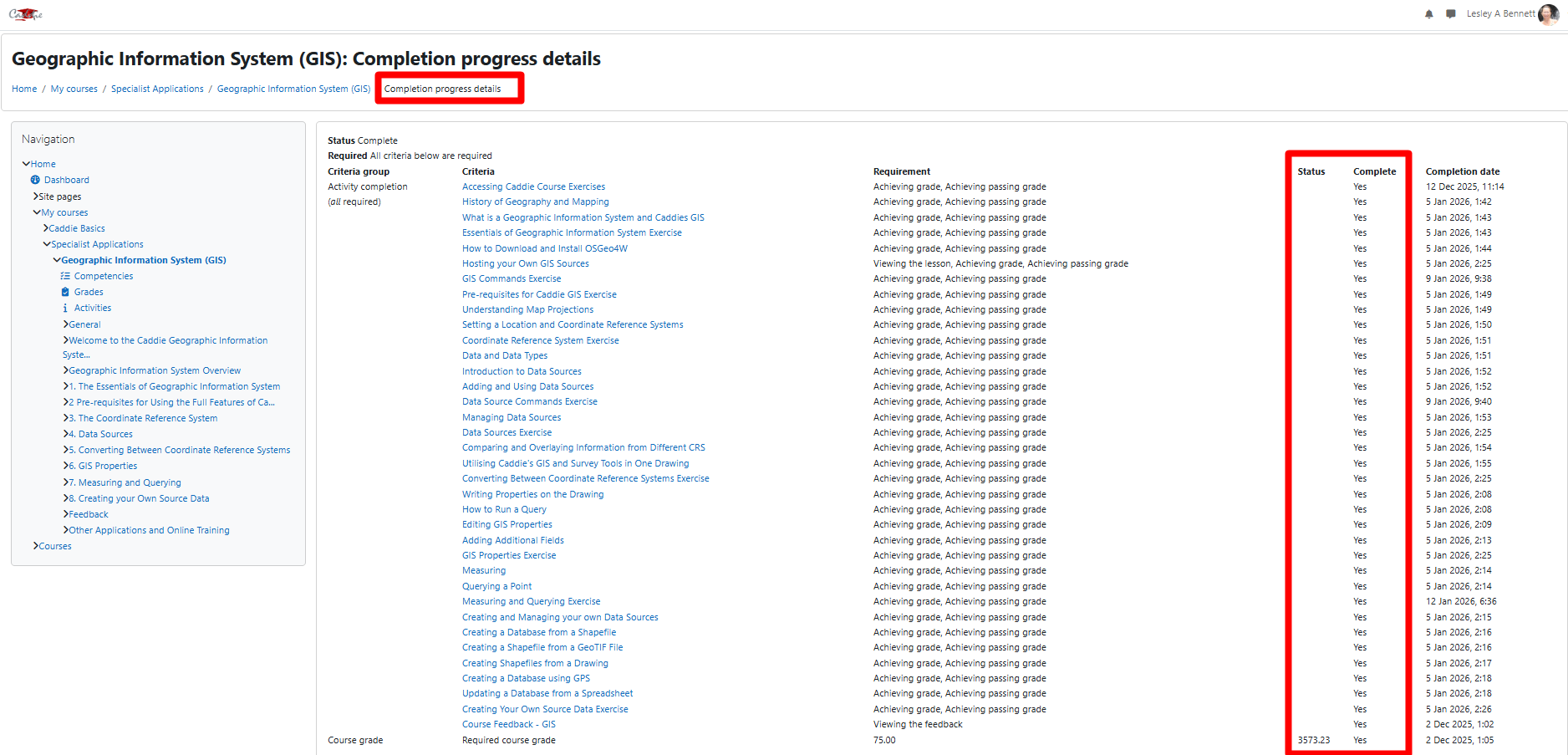
Task: Click the Competencies checklist icon
Action: tap(65, 276)
